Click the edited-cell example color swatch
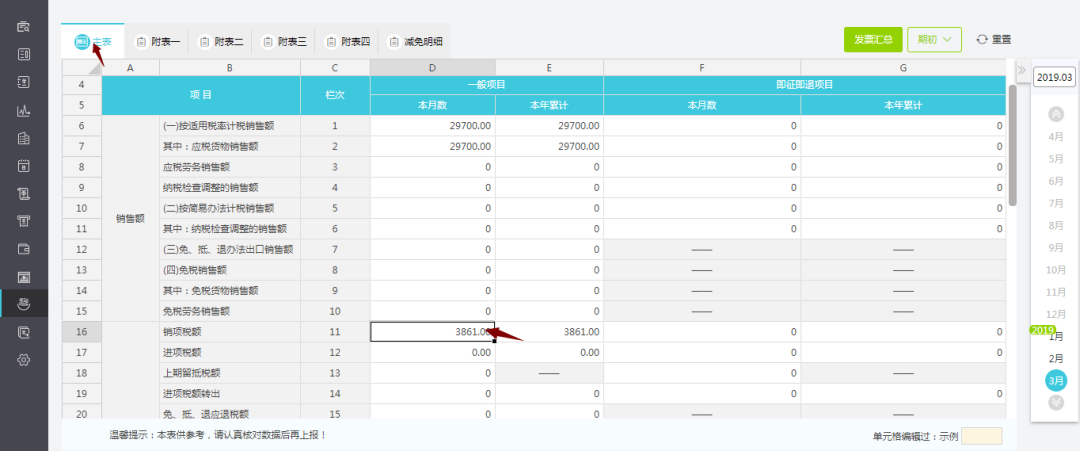1080x451 pixels. point(981,436)
